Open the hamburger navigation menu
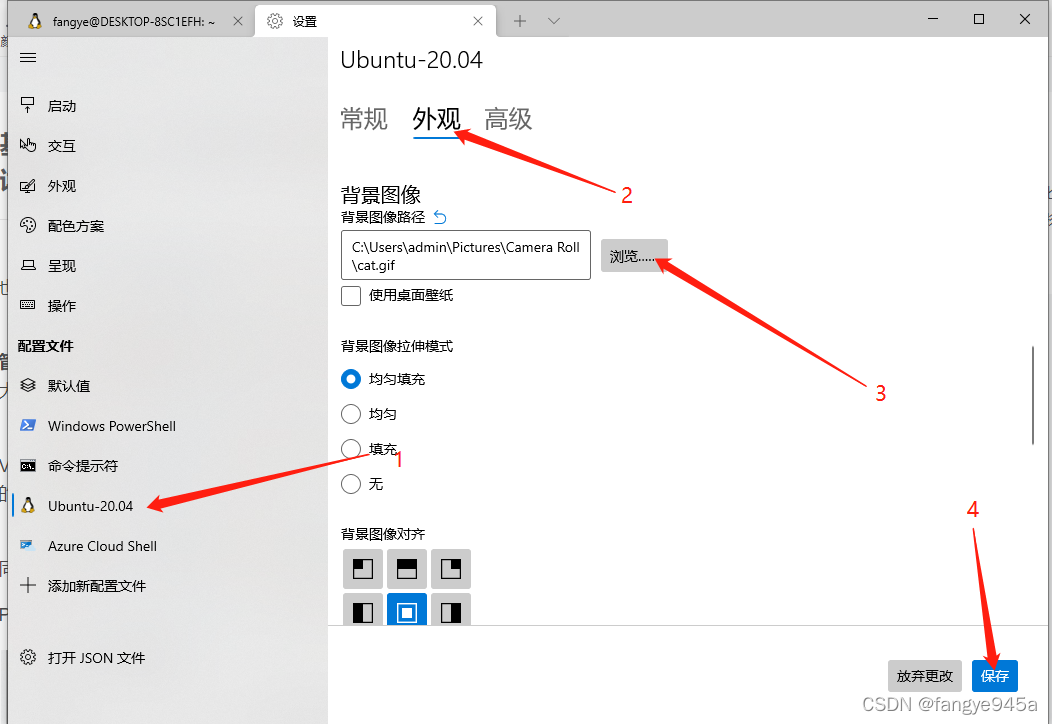The height and width of the screenshot is (724, 1052). pos(28,58)
